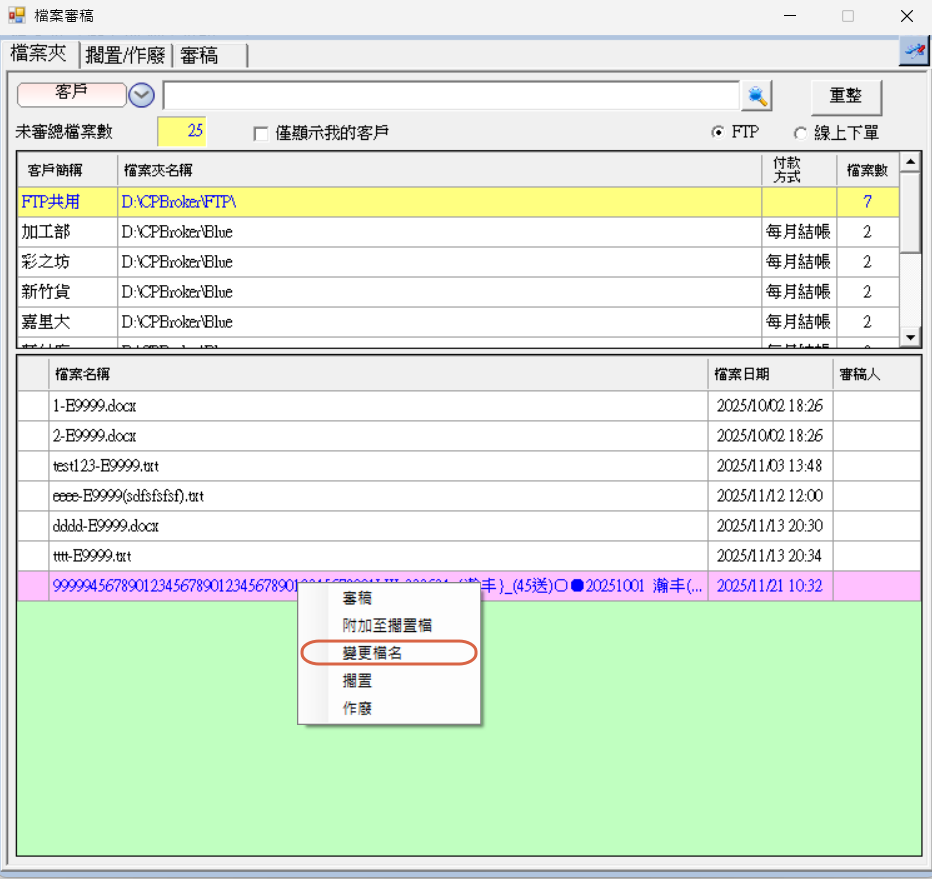This screenshot has height=879, width=932.
Task: Enable the 僅顯示我的客戶 checkbox
Action: coord(262,133)
